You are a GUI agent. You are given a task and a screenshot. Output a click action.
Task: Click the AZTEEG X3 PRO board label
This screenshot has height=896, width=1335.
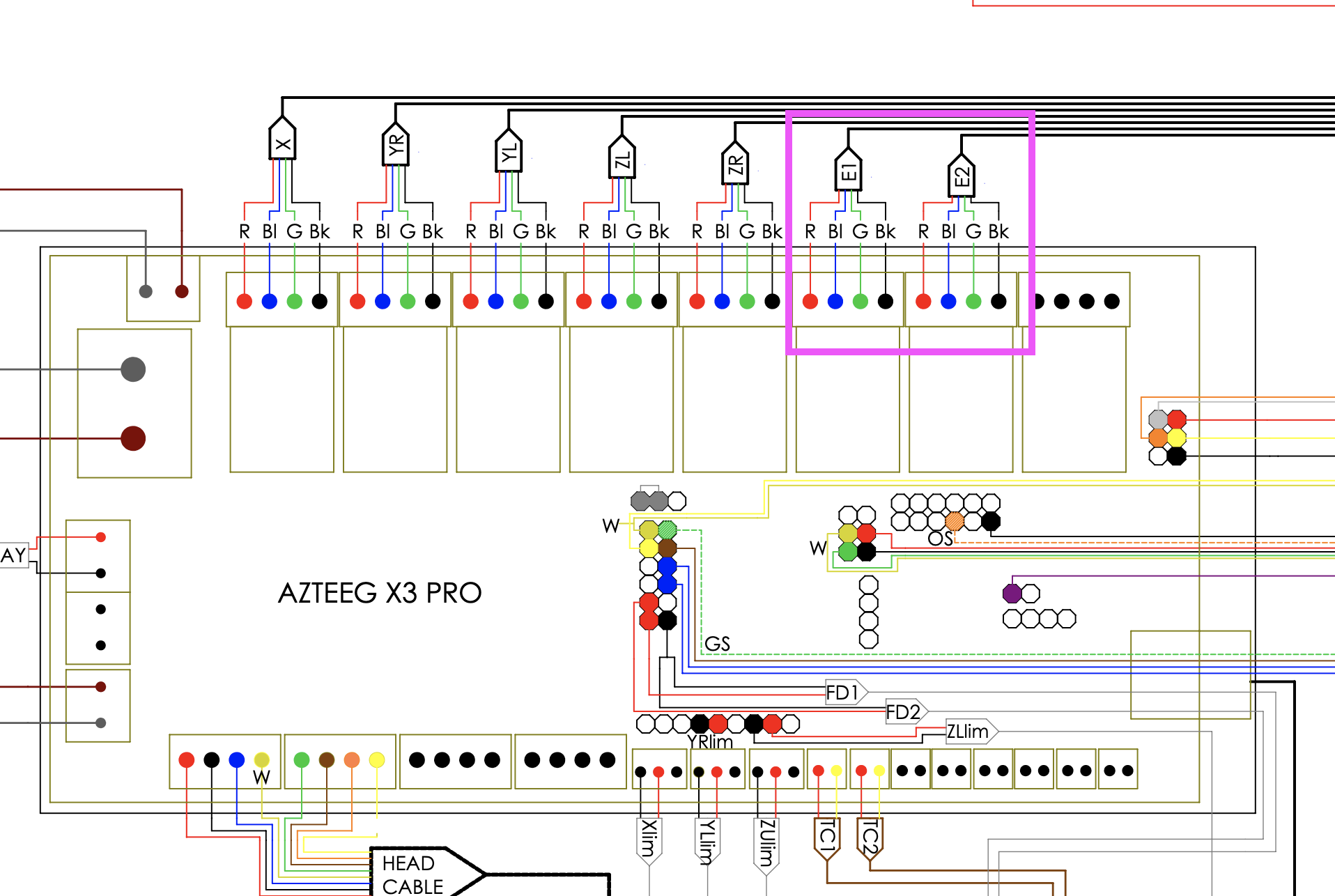click(380, 593)
